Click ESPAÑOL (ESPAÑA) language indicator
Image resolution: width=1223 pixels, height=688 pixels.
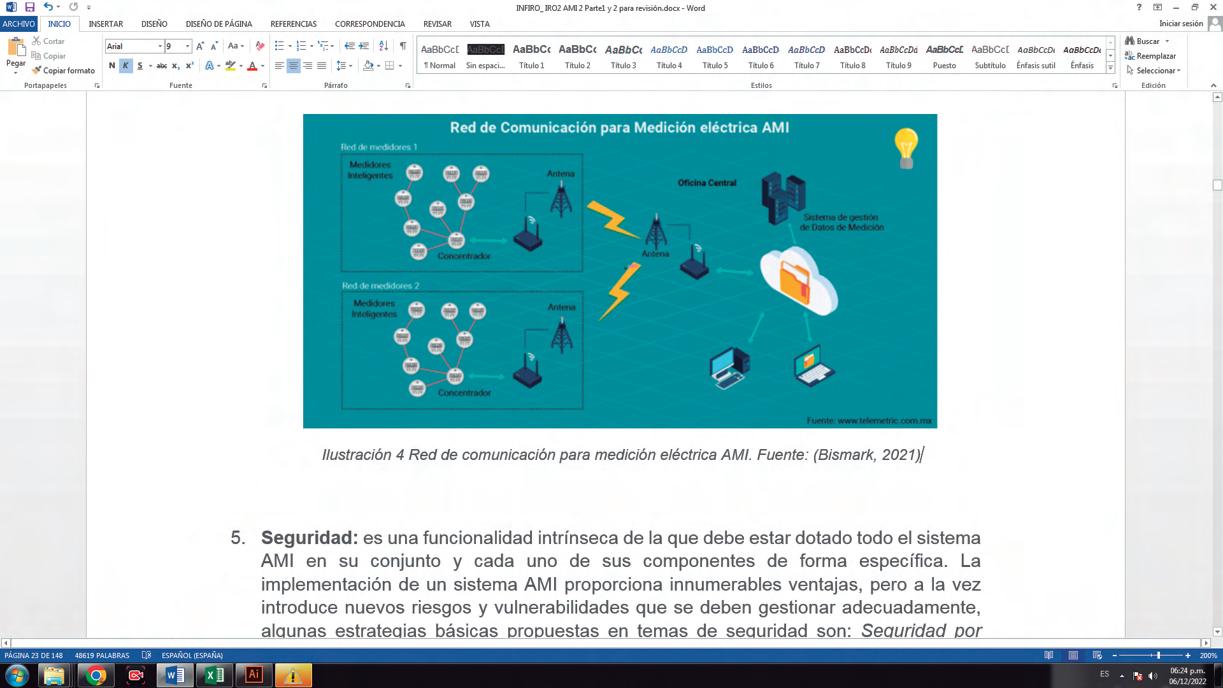pos(192,655)
